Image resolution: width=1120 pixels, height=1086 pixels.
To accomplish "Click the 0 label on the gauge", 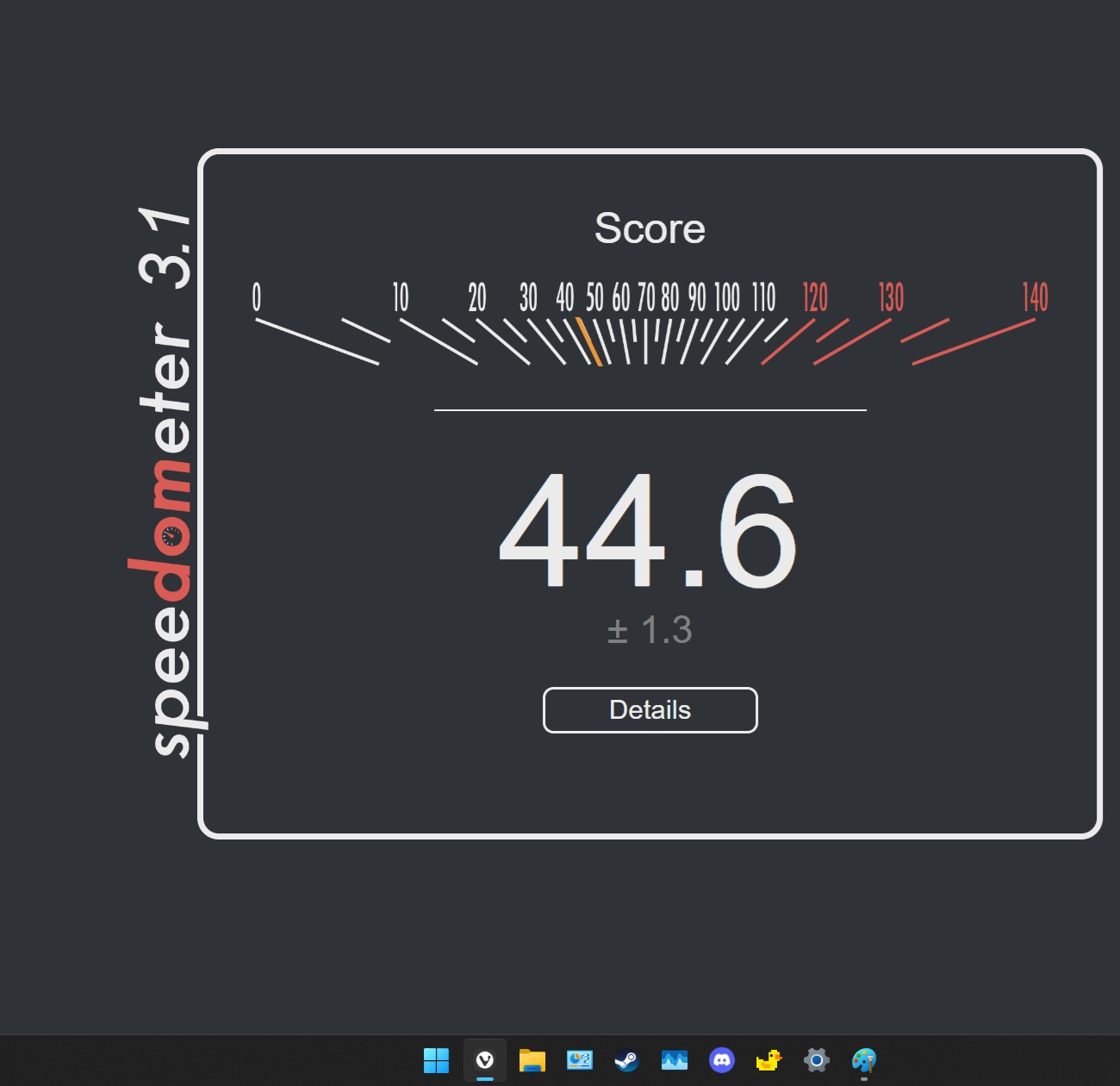I will [257, 297].
